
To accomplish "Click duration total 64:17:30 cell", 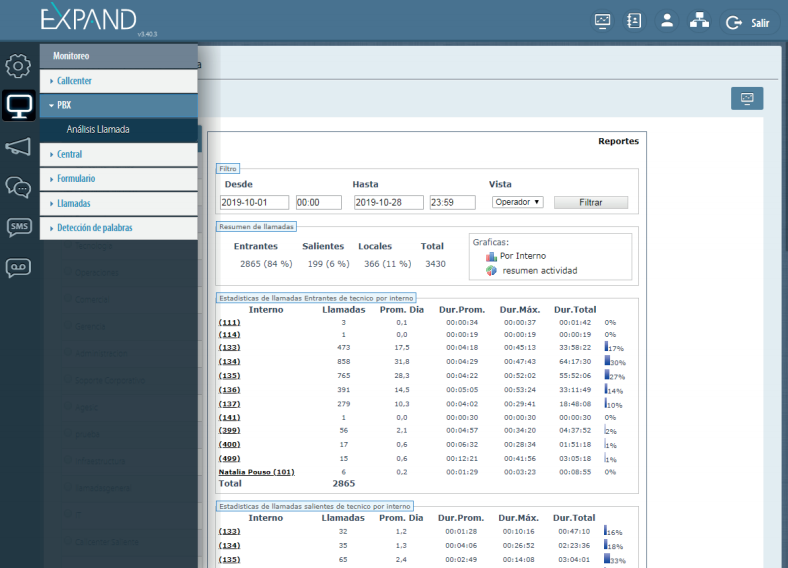I will pyautogui.click(x=575, y=362).
